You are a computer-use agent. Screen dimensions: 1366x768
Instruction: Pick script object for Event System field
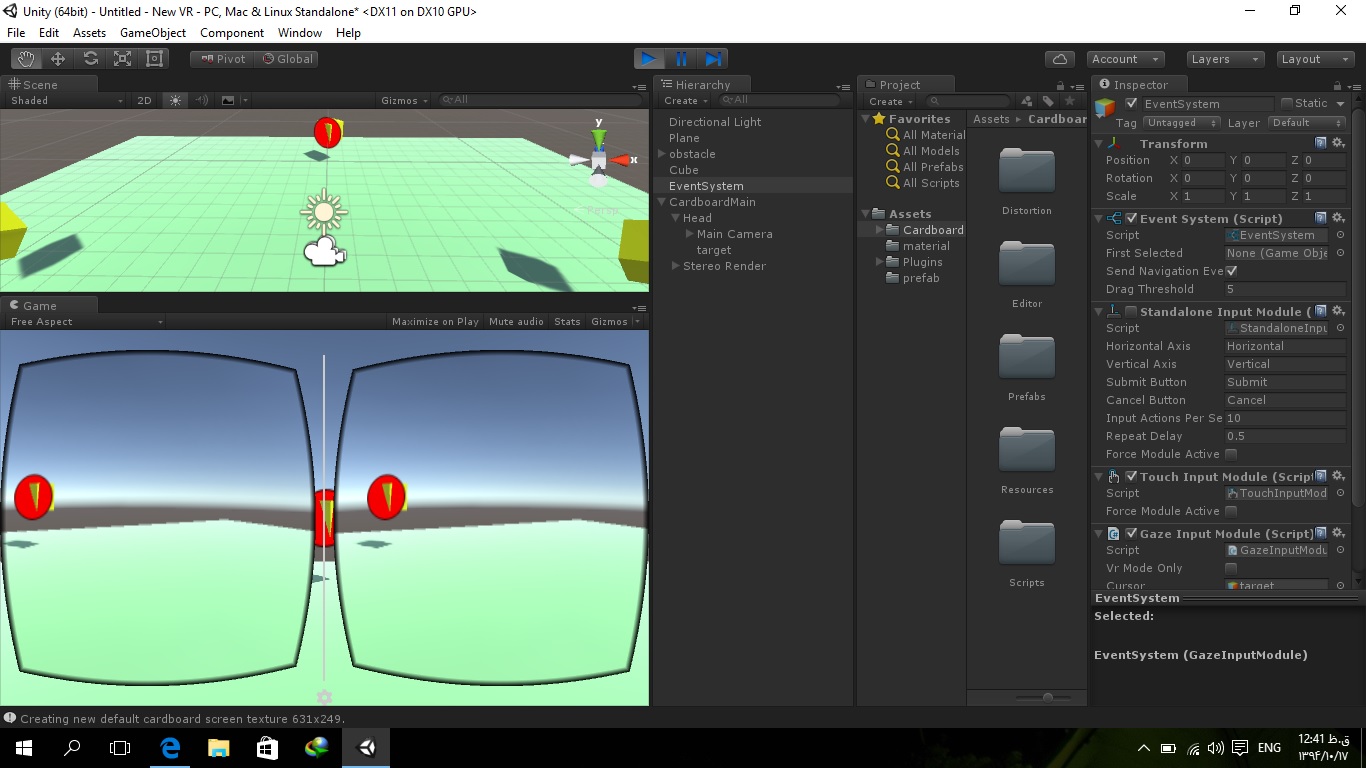1340,235
